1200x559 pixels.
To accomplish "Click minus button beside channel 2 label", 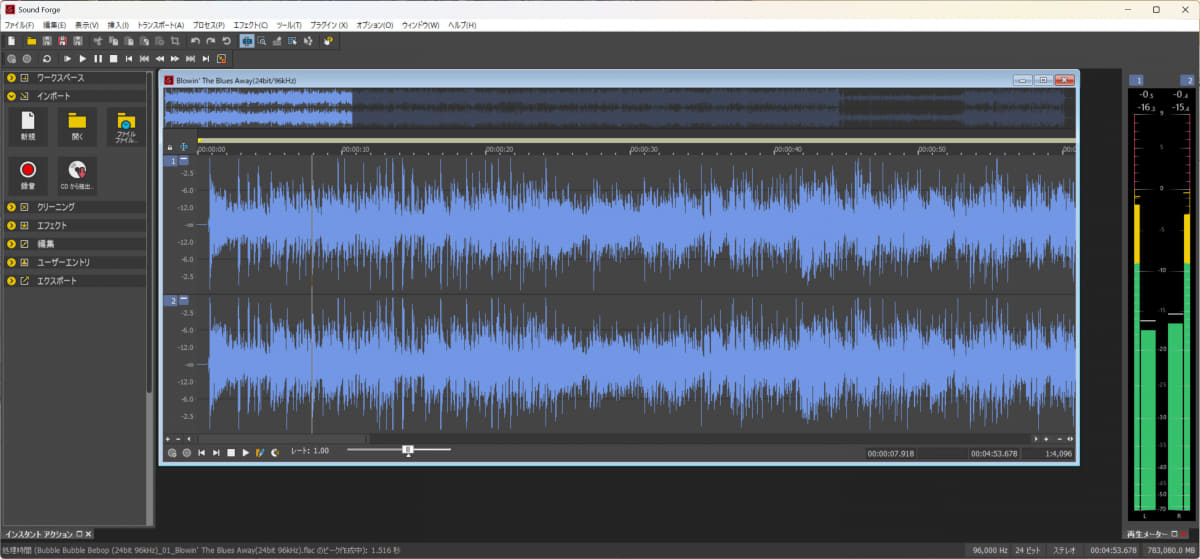I will click(184, 300).
